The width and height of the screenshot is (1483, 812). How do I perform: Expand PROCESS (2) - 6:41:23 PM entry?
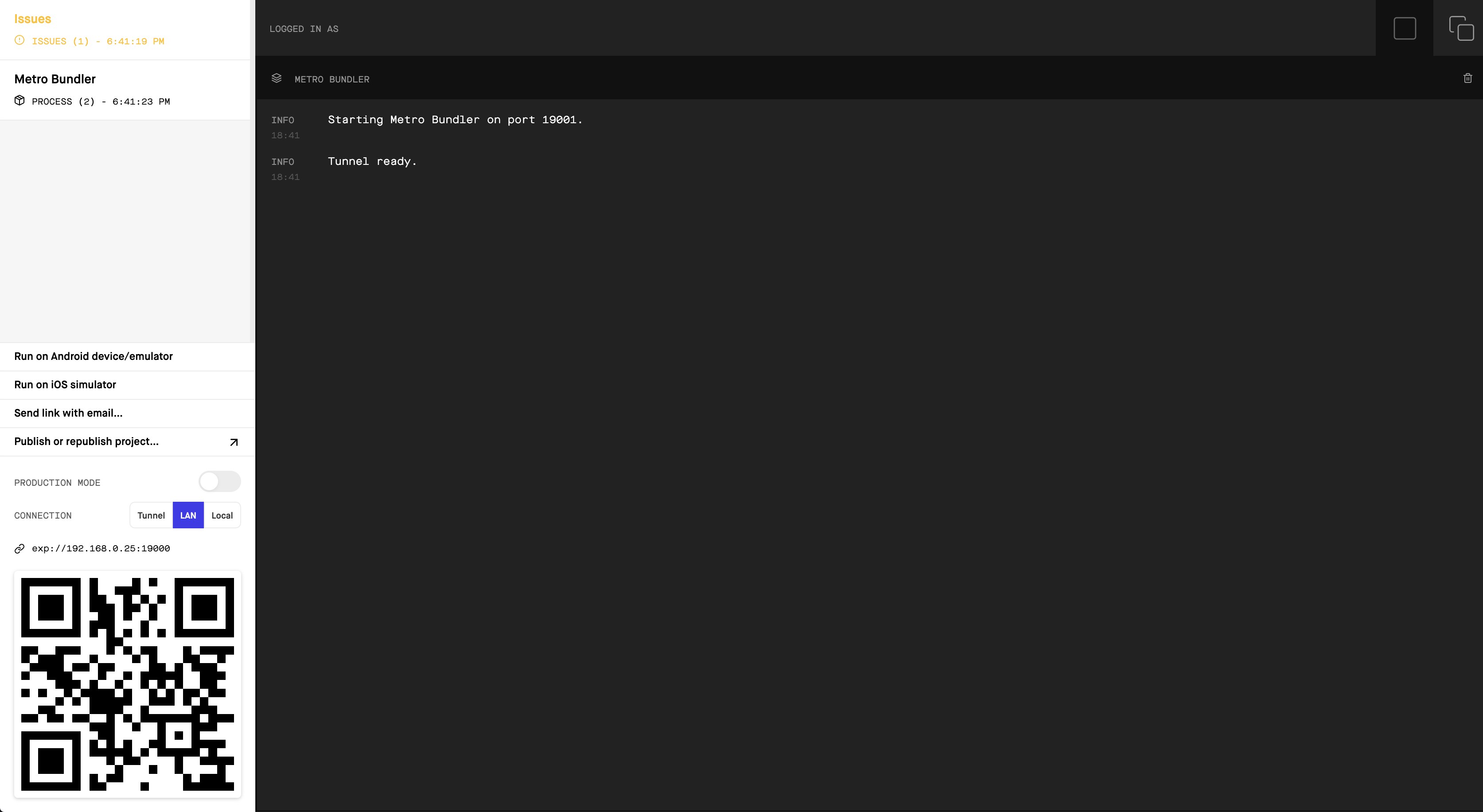(101, 101)
